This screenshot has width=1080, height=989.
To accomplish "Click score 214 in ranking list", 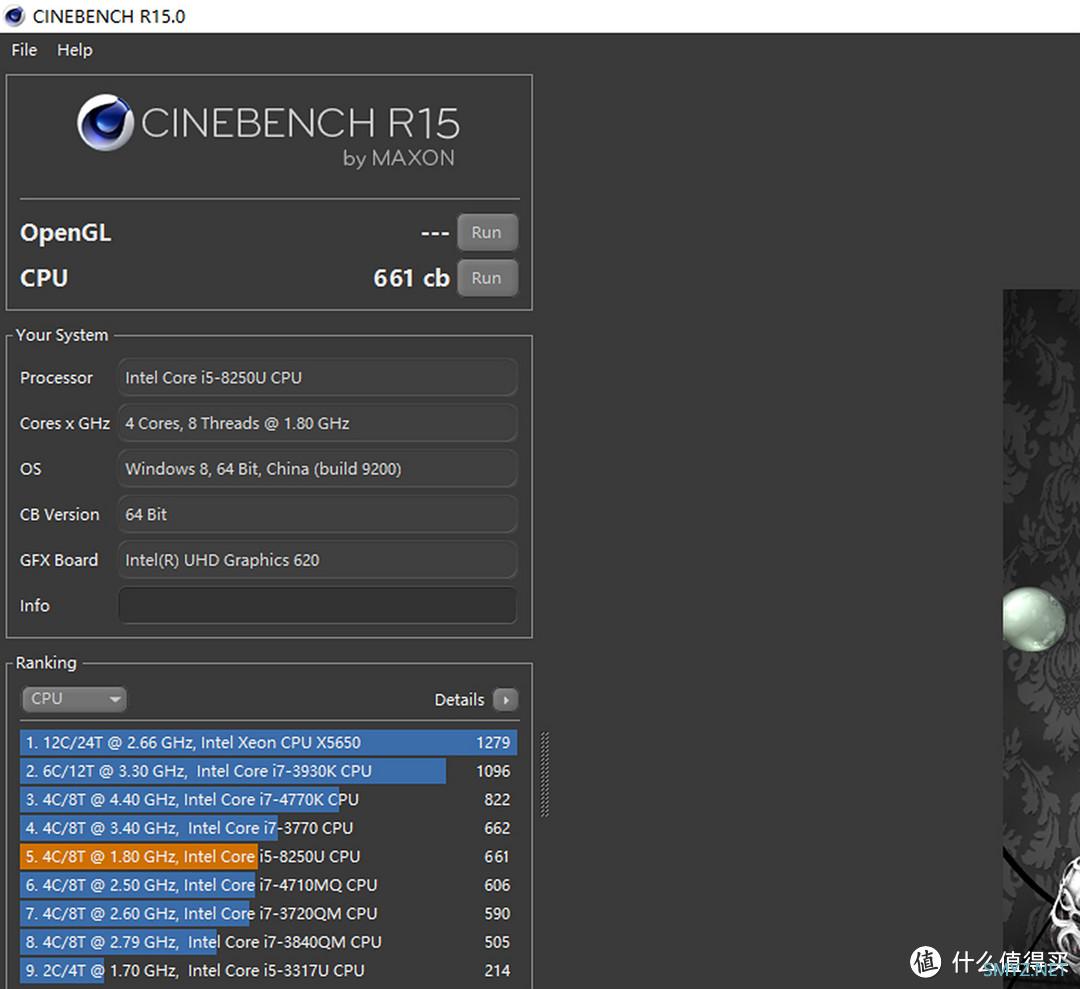I will (x=497, y=971).
